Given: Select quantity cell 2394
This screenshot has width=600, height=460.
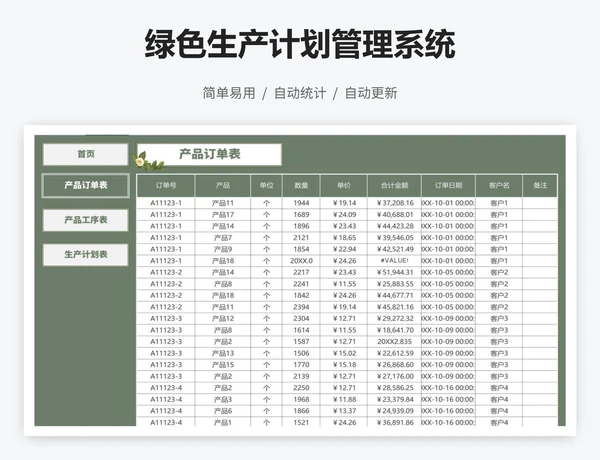Looking at the screenshot, I should pos(301,307).
